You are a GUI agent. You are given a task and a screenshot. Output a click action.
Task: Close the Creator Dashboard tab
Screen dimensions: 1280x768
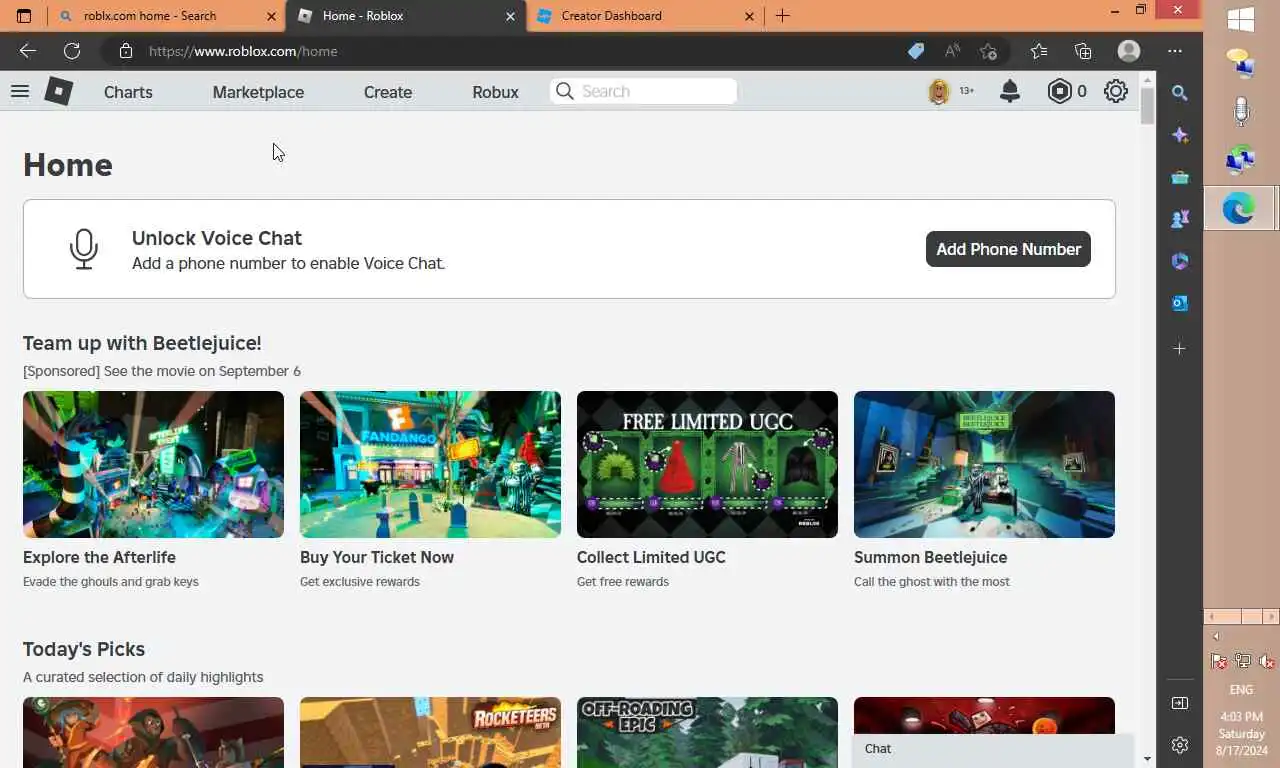[x=750, y=16]
